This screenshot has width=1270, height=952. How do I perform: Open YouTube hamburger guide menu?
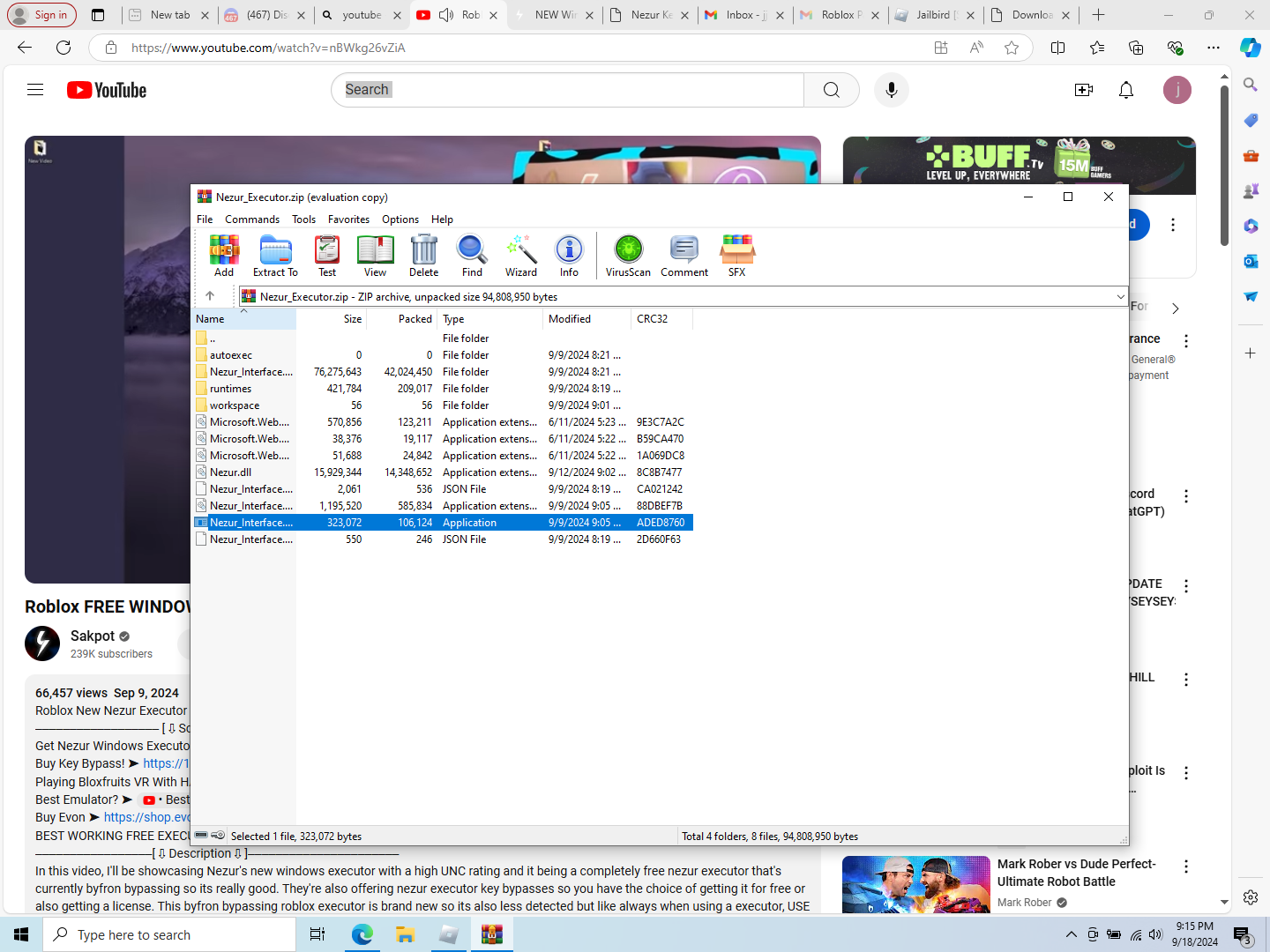pyautogui.click(x=35, y=90)
